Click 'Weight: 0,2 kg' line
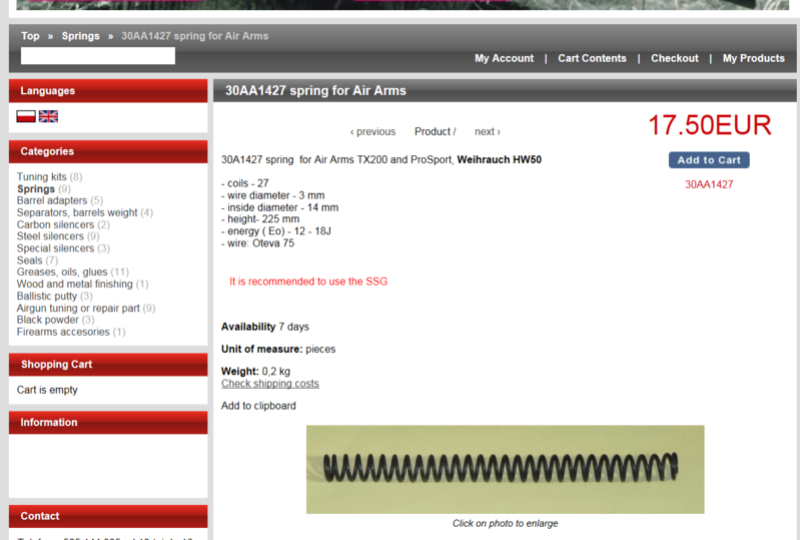Image resolution: width=800 pixels, height=540 pixels. [256, 372]
